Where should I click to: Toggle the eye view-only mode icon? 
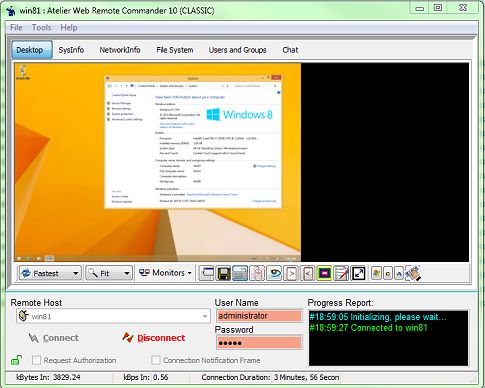[274, 273]
